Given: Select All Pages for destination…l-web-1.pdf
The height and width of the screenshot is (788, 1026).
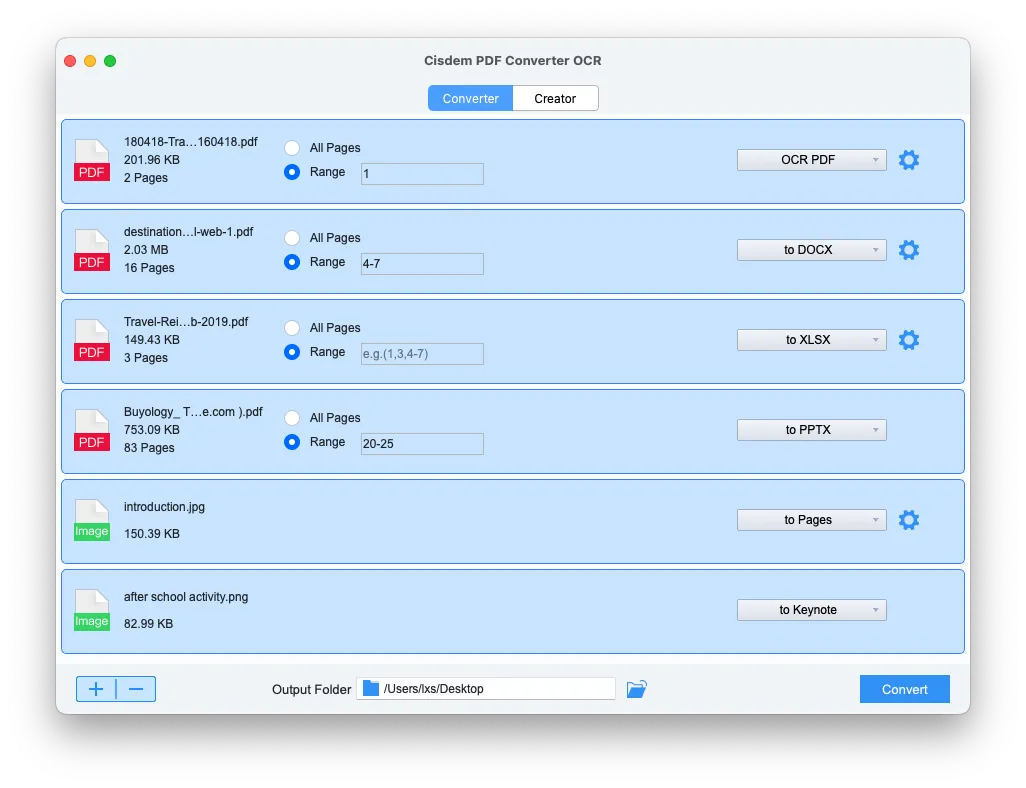Looking at the screenshot, I should pos(292,238).
